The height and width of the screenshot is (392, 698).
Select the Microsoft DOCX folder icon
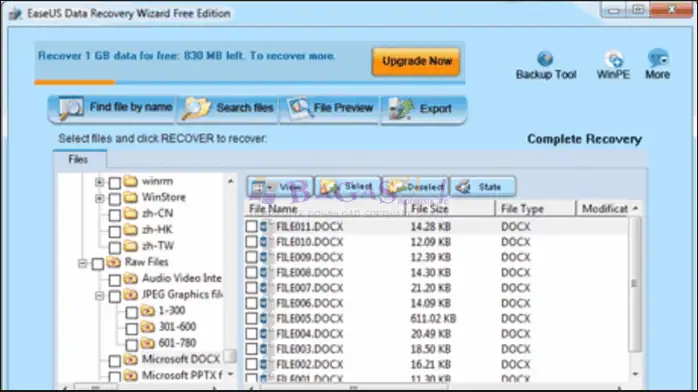[130, 359]
